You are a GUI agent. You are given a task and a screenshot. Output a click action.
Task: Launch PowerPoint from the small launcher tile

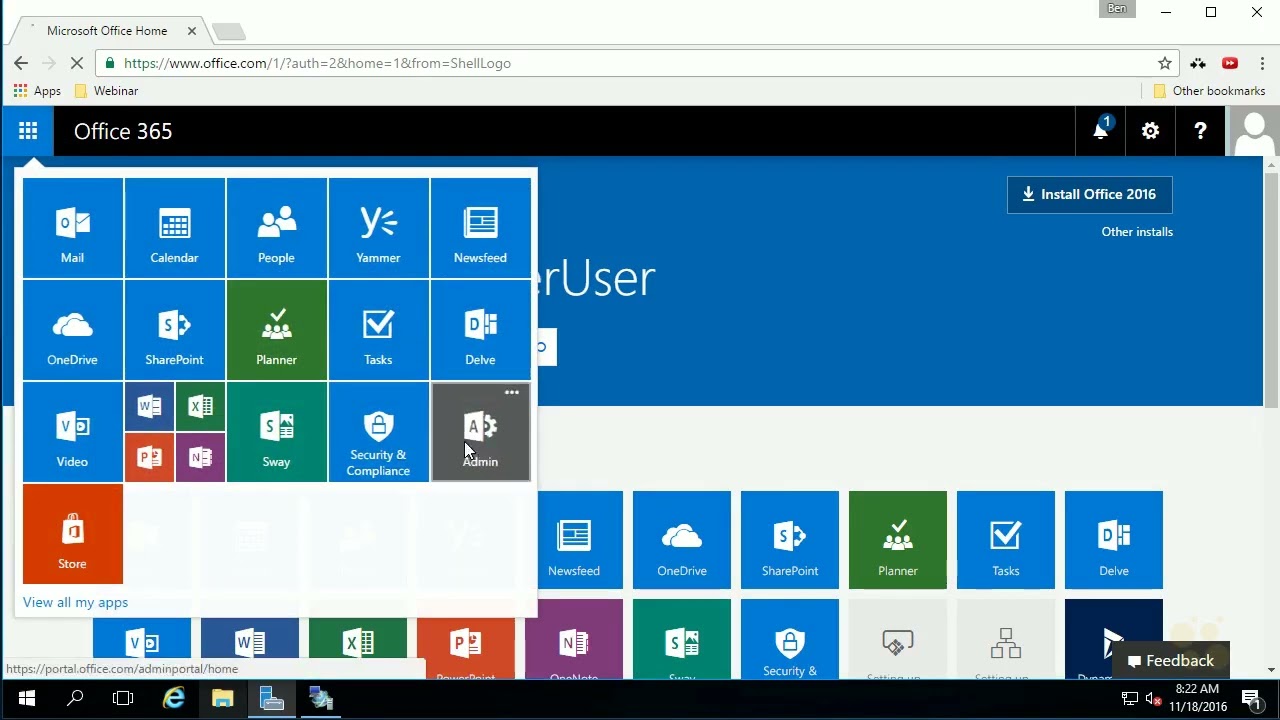tap(150, 457)
